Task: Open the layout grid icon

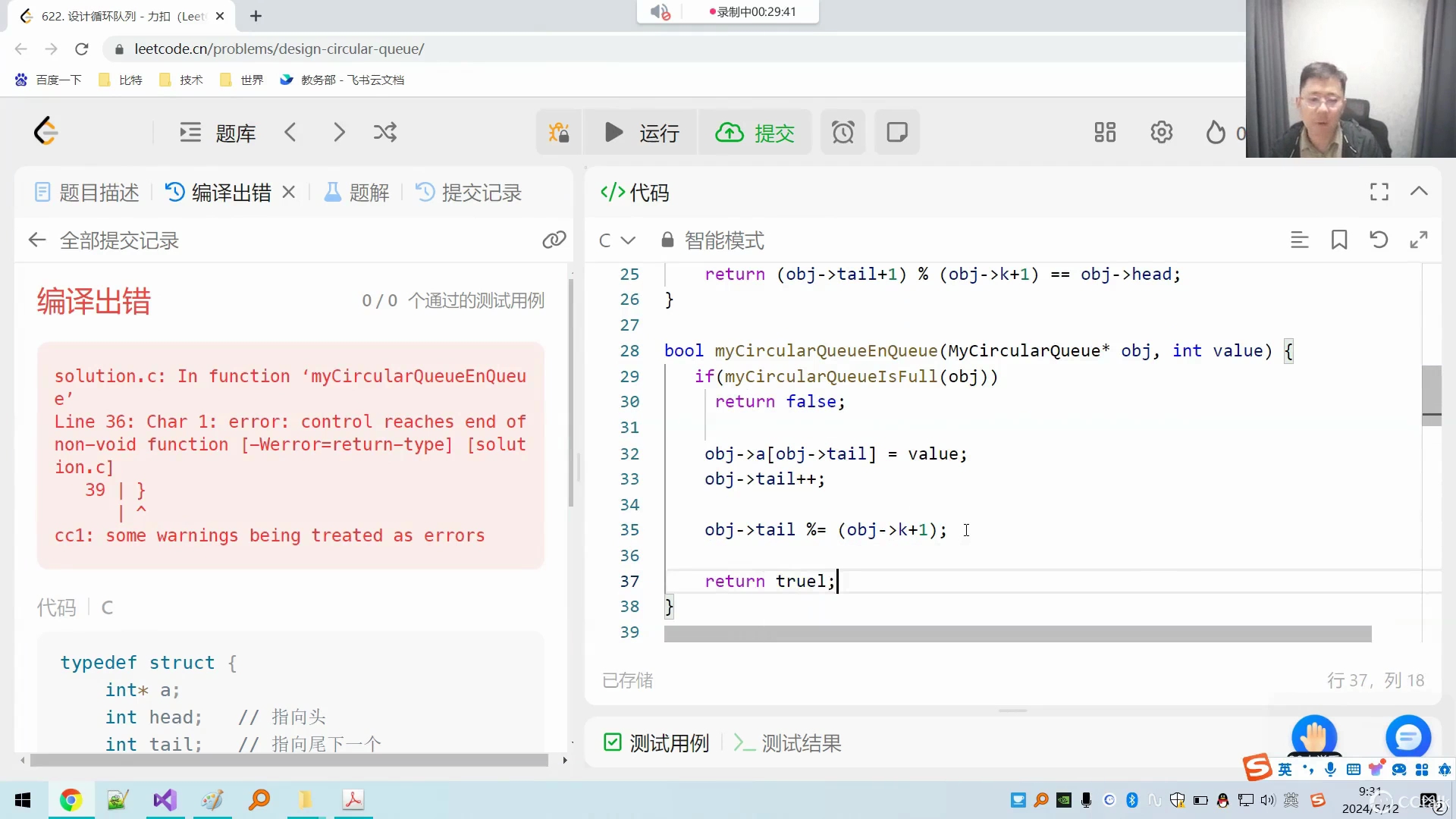Action: pyautogui.click(x=1105, y=133)
